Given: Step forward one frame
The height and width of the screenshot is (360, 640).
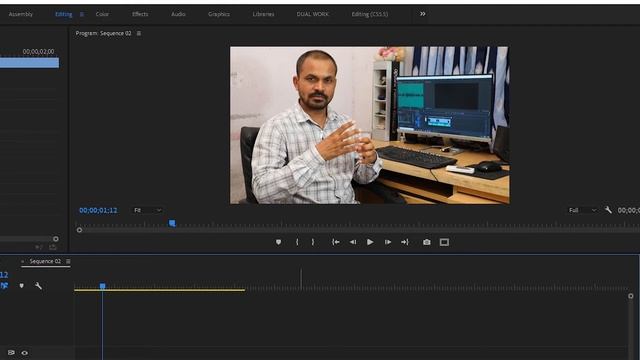Looking at the screenshot, I should pyautogui.click(x=387, y=242).
